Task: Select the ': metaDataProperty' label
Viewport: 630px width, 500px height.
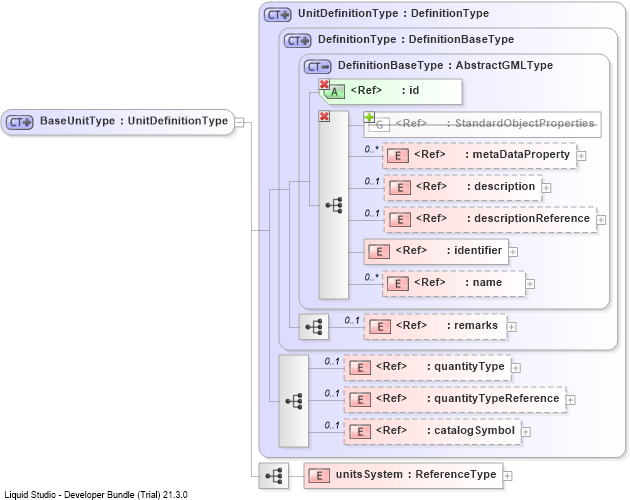Action: click(518, 154)
